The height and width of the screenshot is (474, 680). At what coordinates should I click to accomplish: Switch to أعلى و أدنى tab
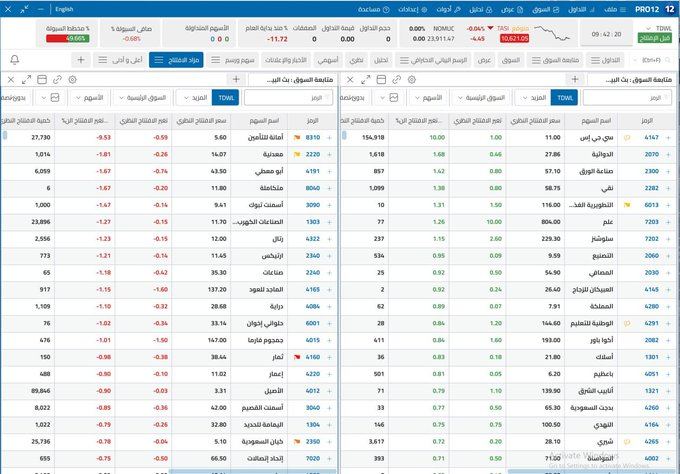pos(120,60)
